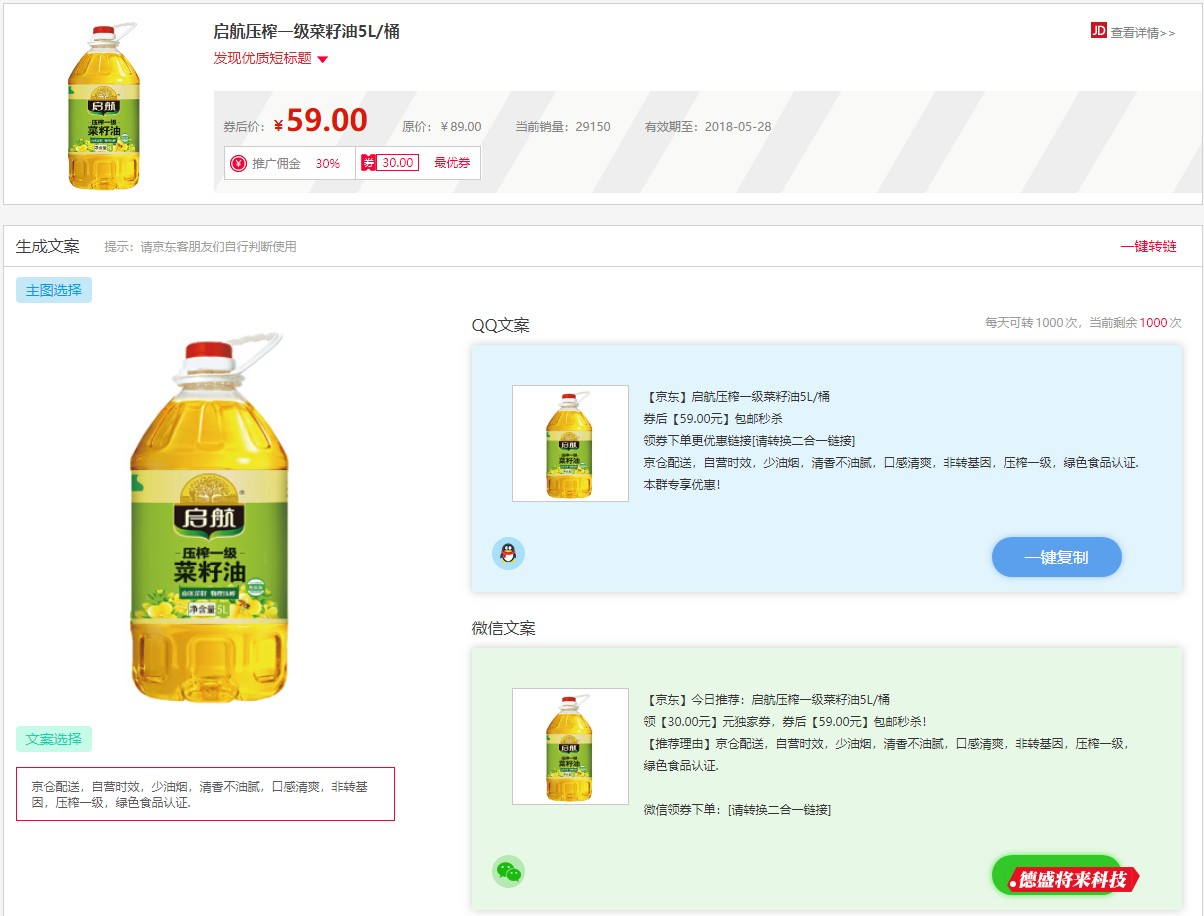Expand the 发现优质短标题 dropdown arrow
Screen dimensions: 1204x916
point(322,59)
